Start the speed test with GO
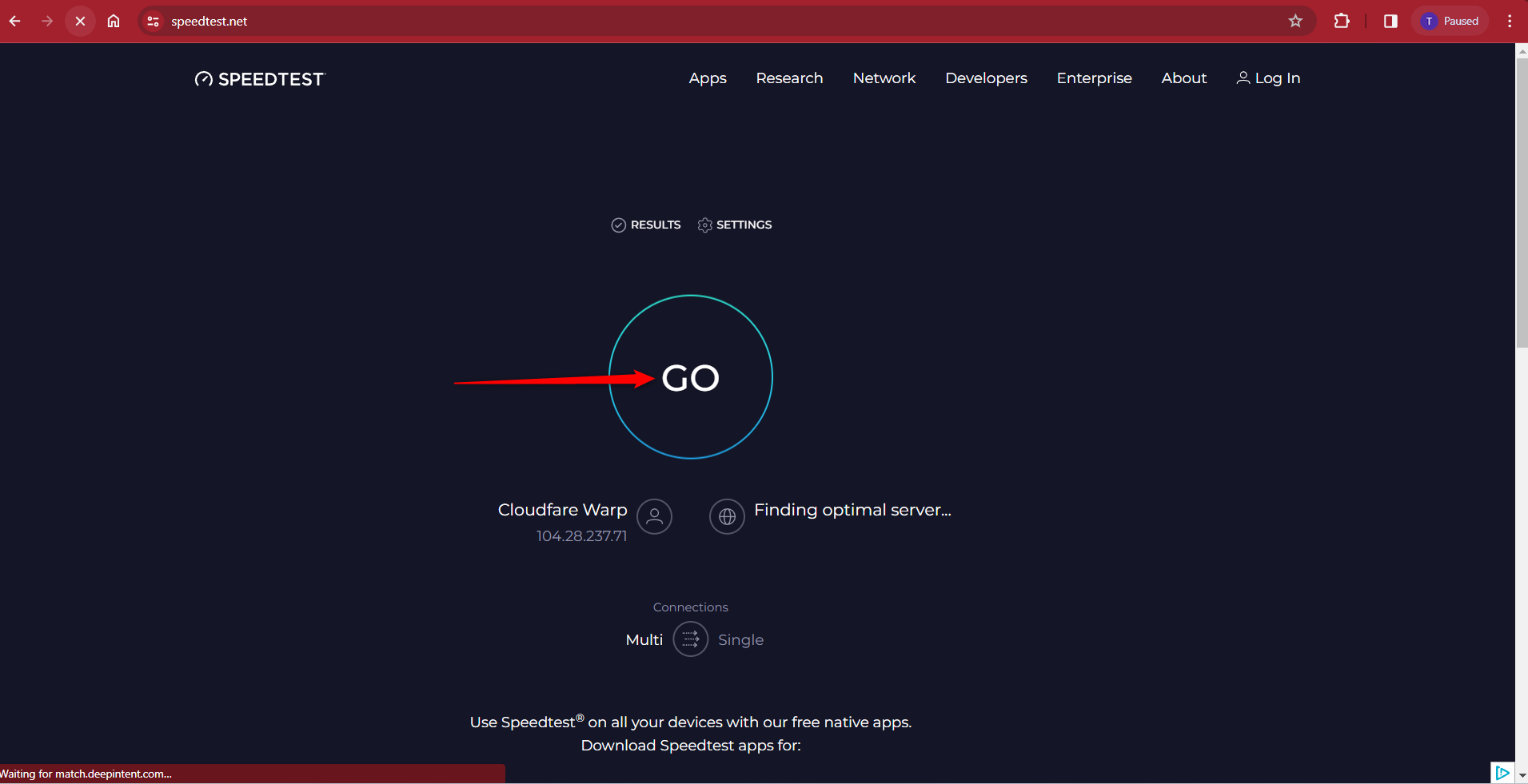Image resolution: width=1528 pixels, height=784 pixels. [x=689, y=377]
